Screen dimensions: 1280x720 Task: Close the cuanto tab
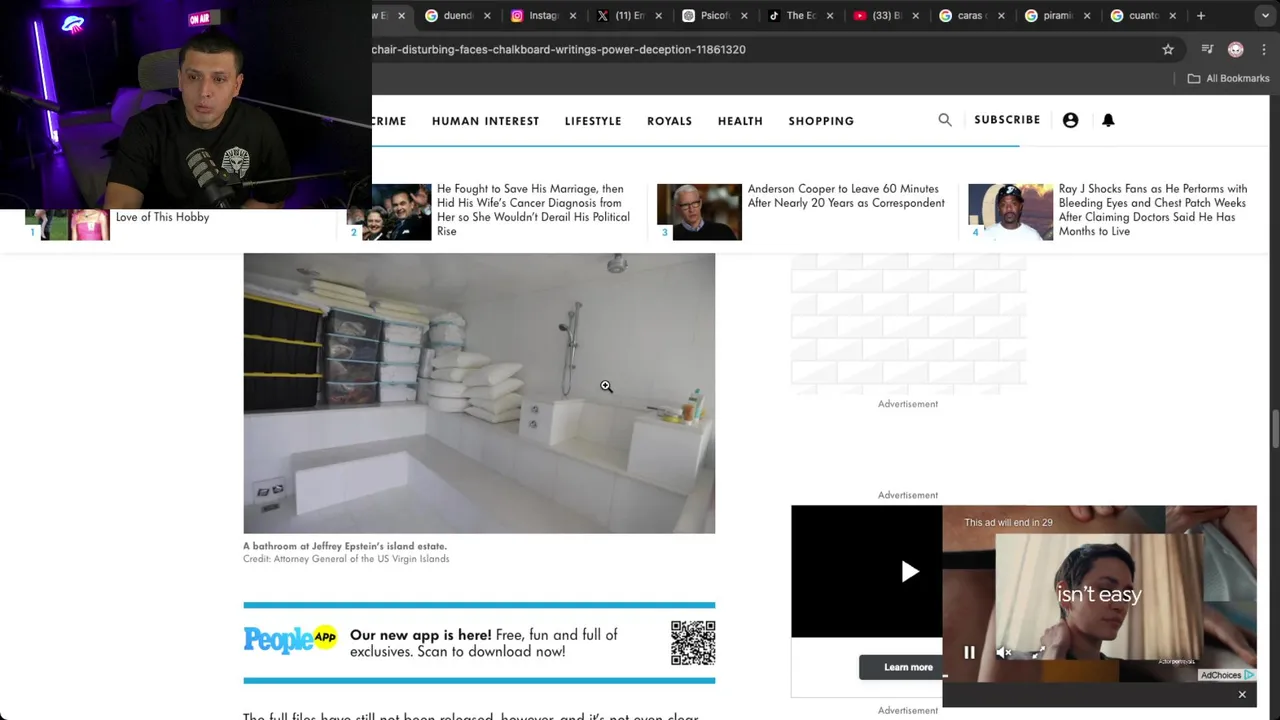point(1173,16)
